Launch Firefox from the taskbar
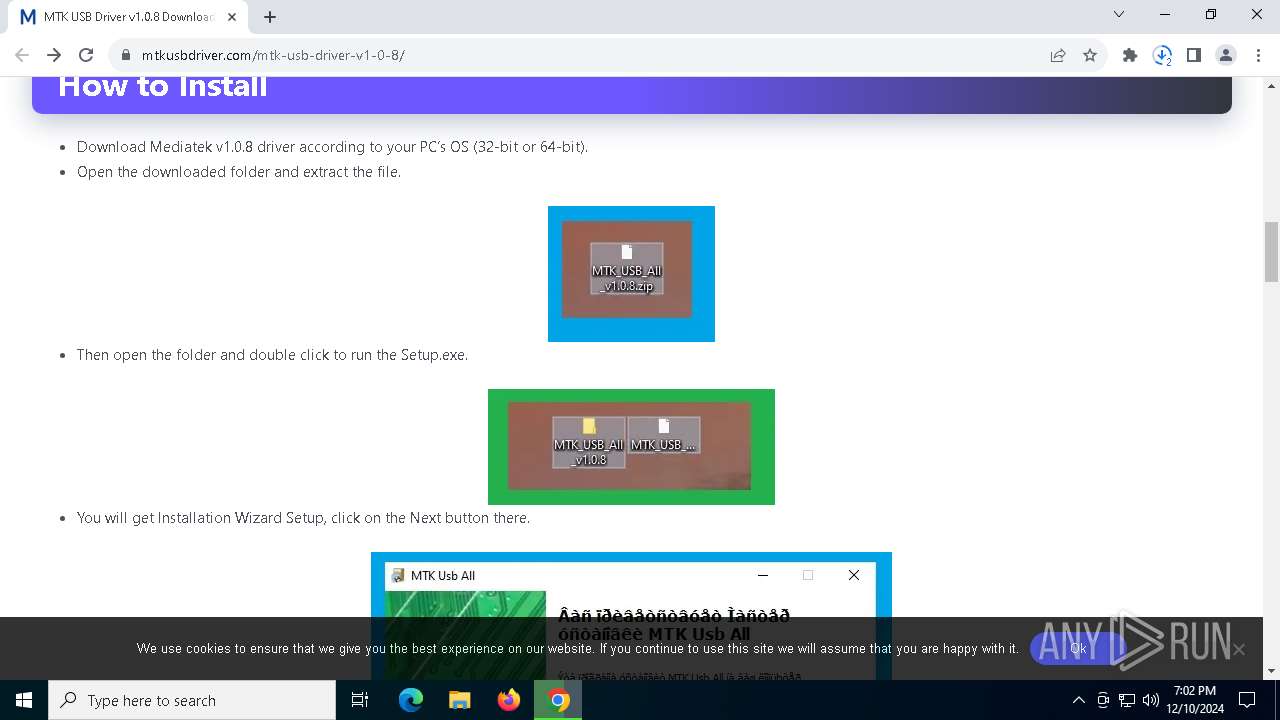 pyautogui.click(x=509, y=700)
